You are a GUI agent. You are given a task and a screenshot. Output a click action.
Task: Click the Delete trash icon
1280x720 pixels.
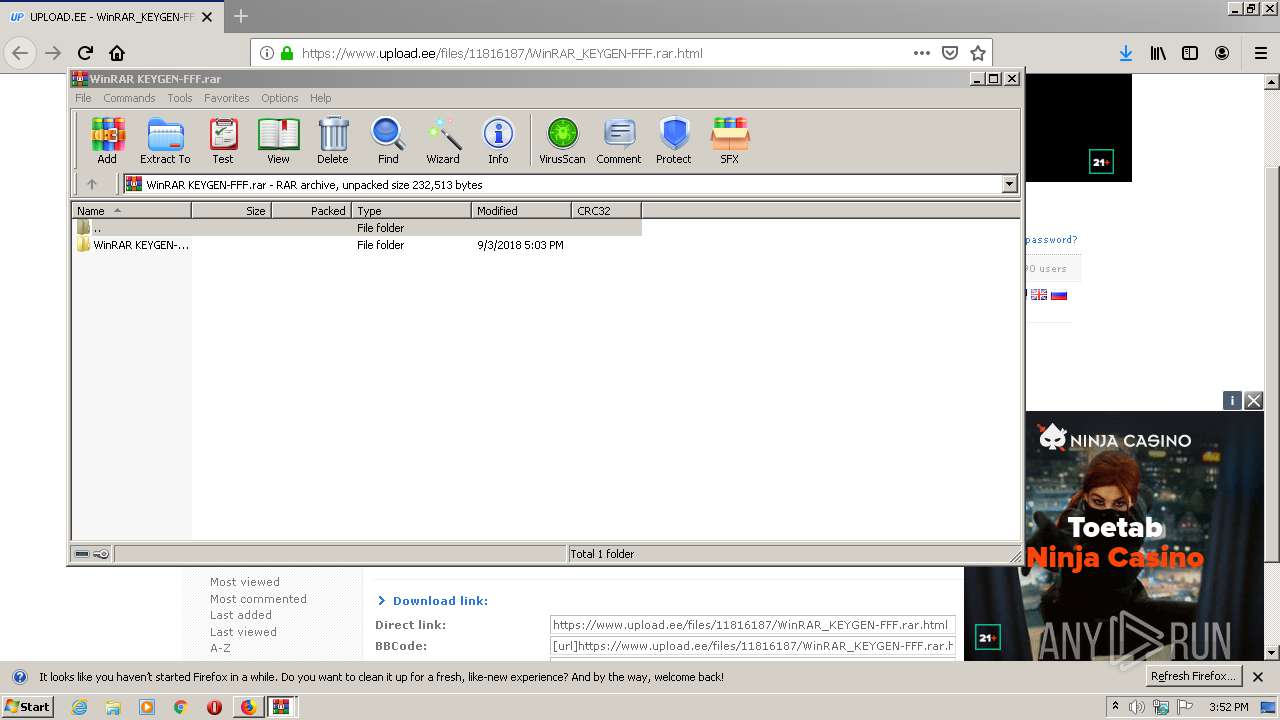click(333, 141)
